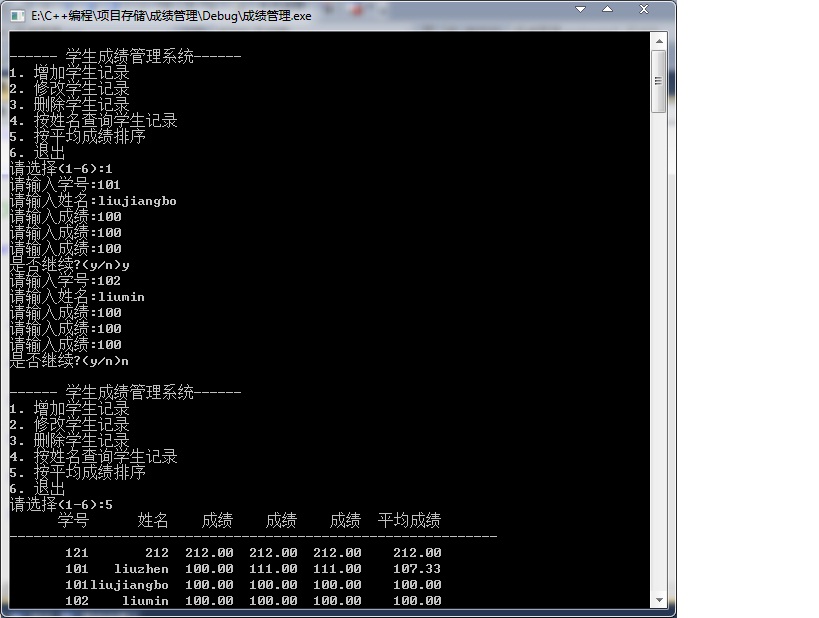
Task: Click first menu line '1. 增加学生记录'
Action: pos(69,73)
